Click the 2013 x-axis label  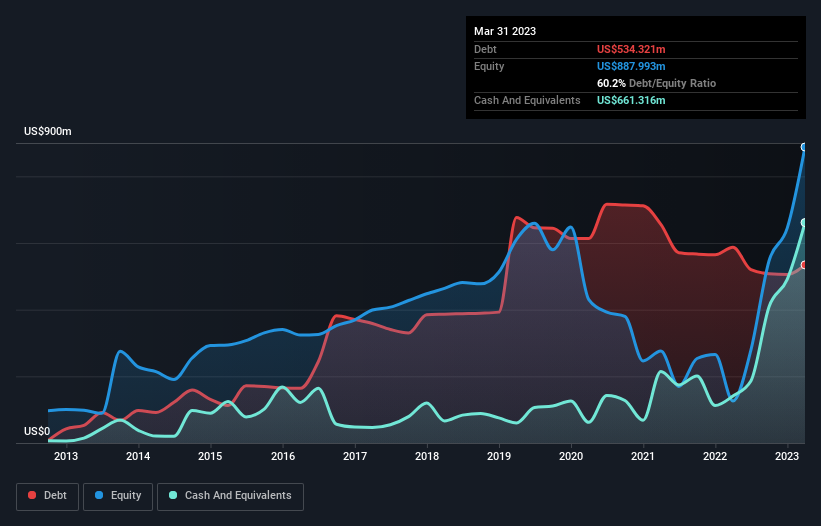point(66,456)
